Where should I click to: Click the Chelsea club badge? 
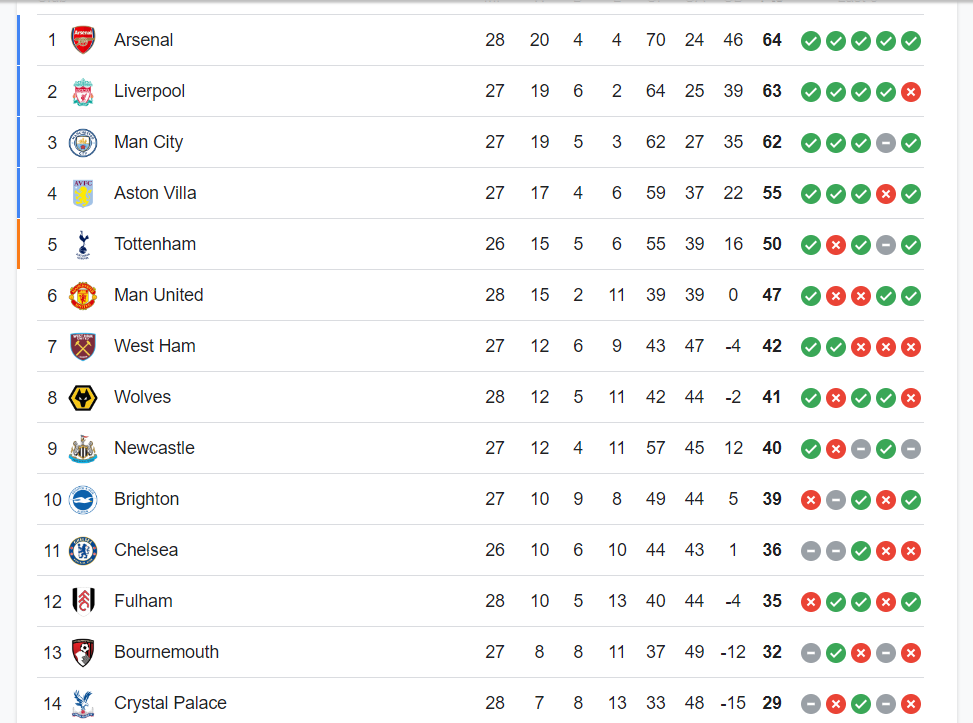click(x=83, y=550)
